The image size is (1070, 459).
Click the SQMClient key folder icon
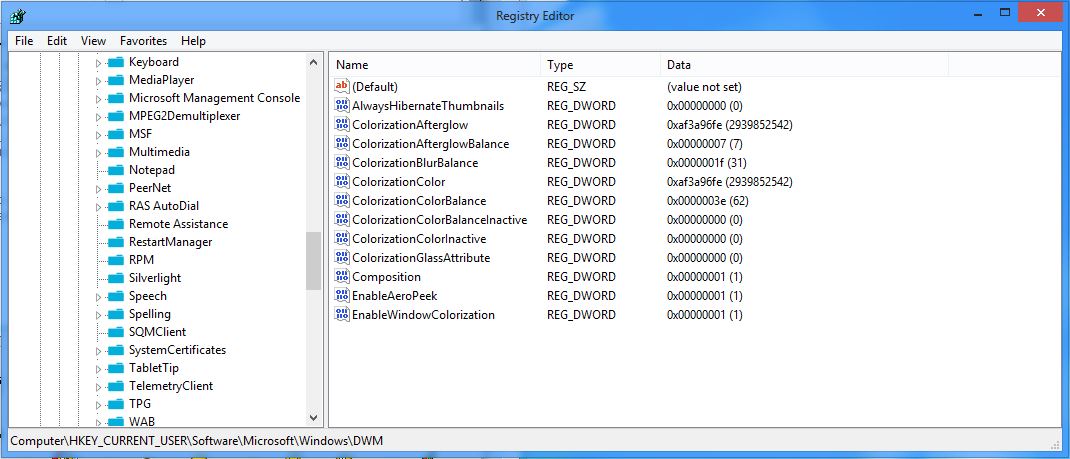116,332
